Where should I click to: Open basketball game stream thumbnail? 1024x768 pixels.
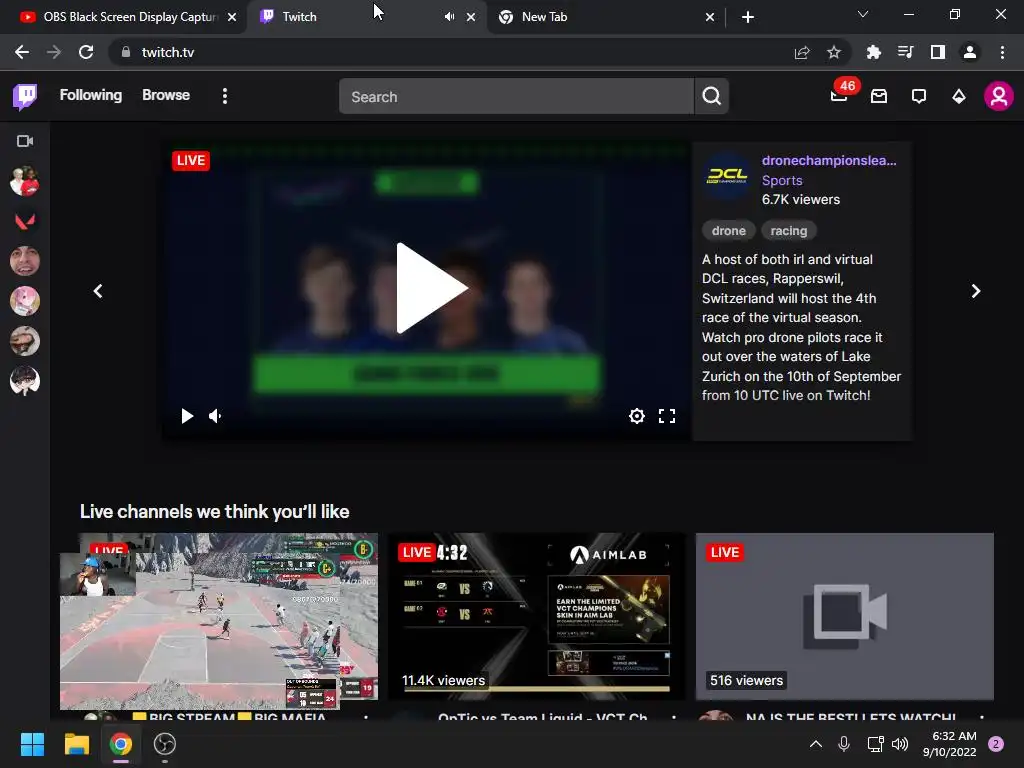219,621
